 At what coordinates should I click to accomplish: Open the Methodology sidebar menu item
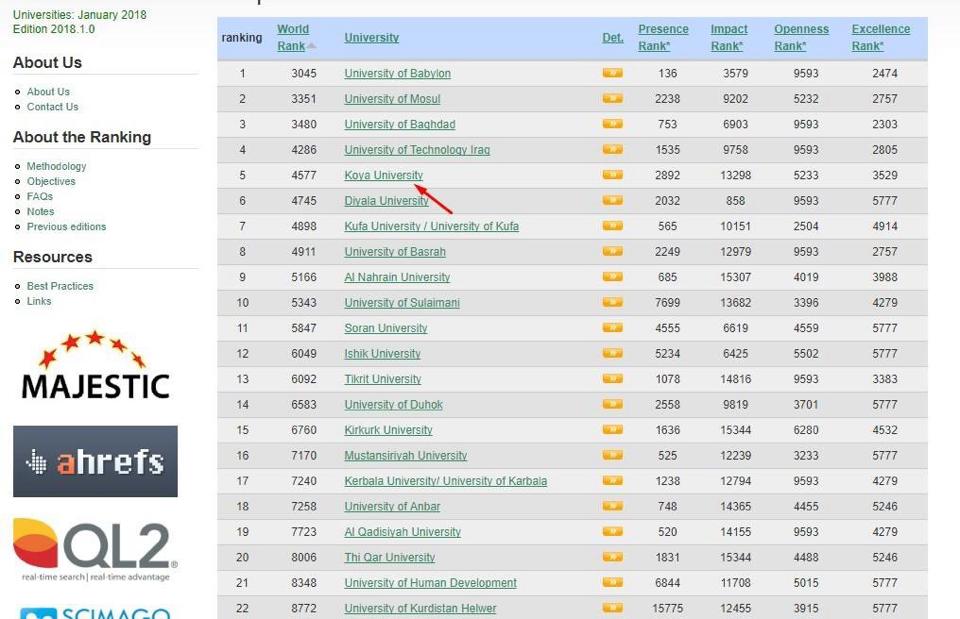click(56, 166)
